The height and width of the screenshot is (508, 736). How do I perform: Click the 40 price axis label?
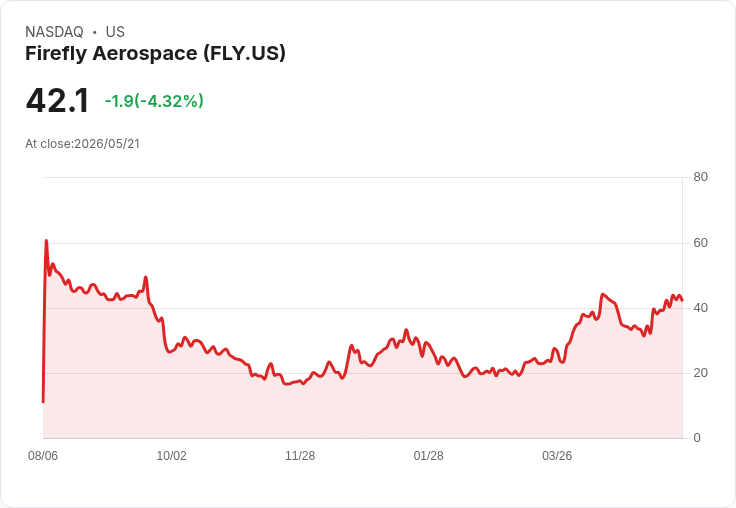700,308
